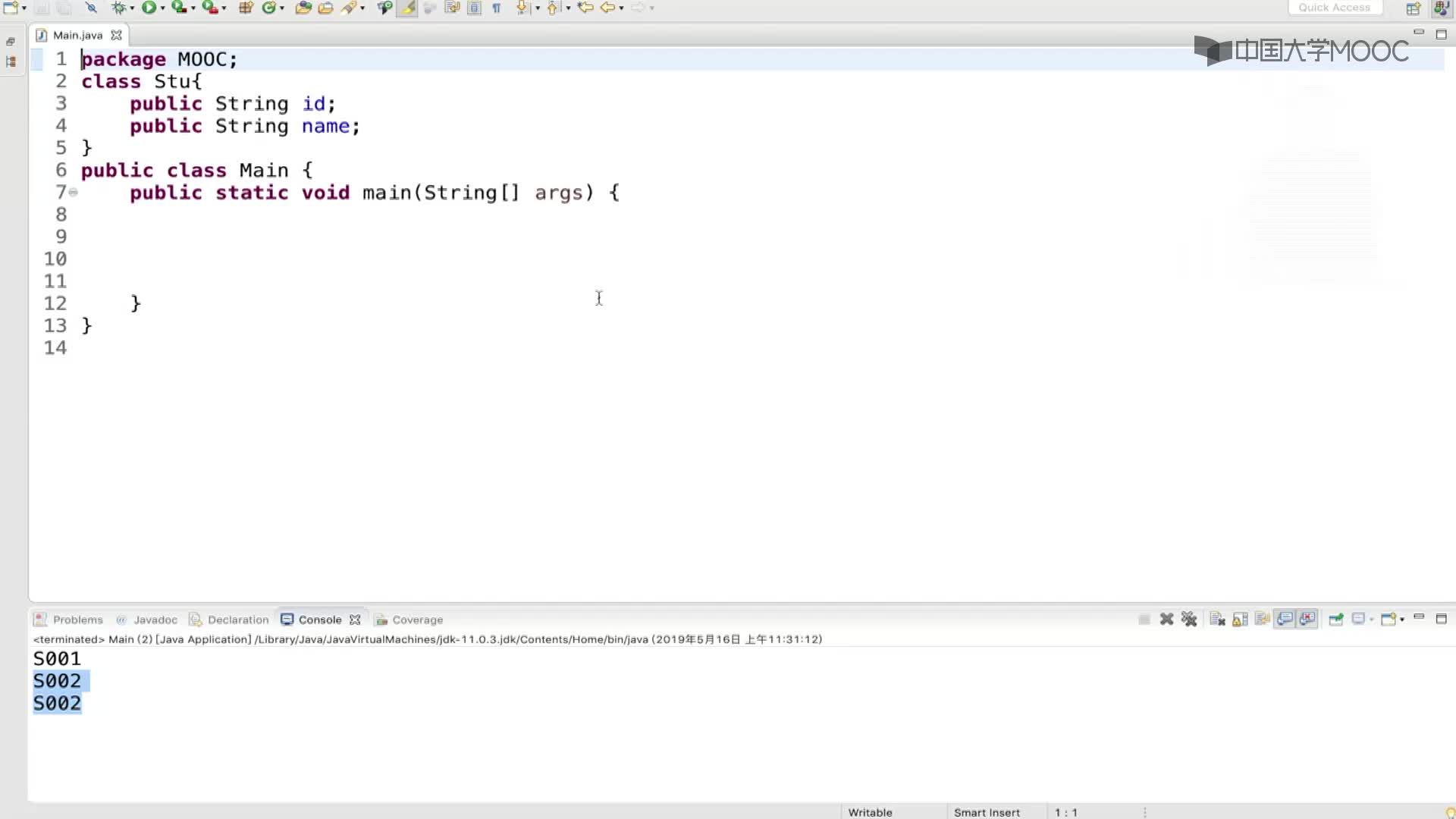Toggle Show Whitespace Characters pilcrow icon
Screen dimensions: 1456x819
tap(497, 8)
